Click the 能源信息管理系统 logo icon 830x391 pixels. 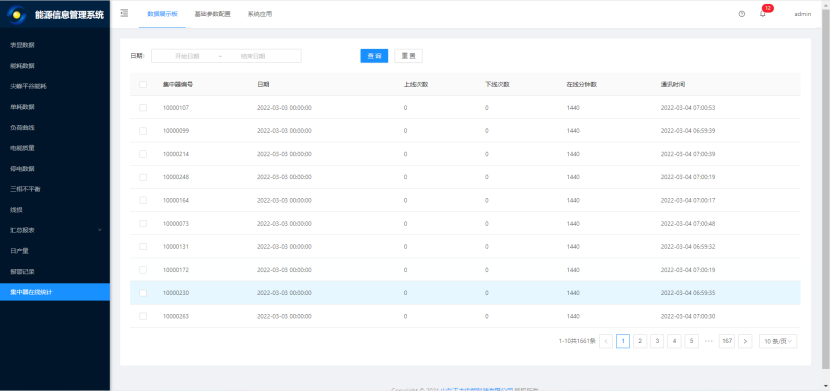pyautogui.click(x=17, y=14)
